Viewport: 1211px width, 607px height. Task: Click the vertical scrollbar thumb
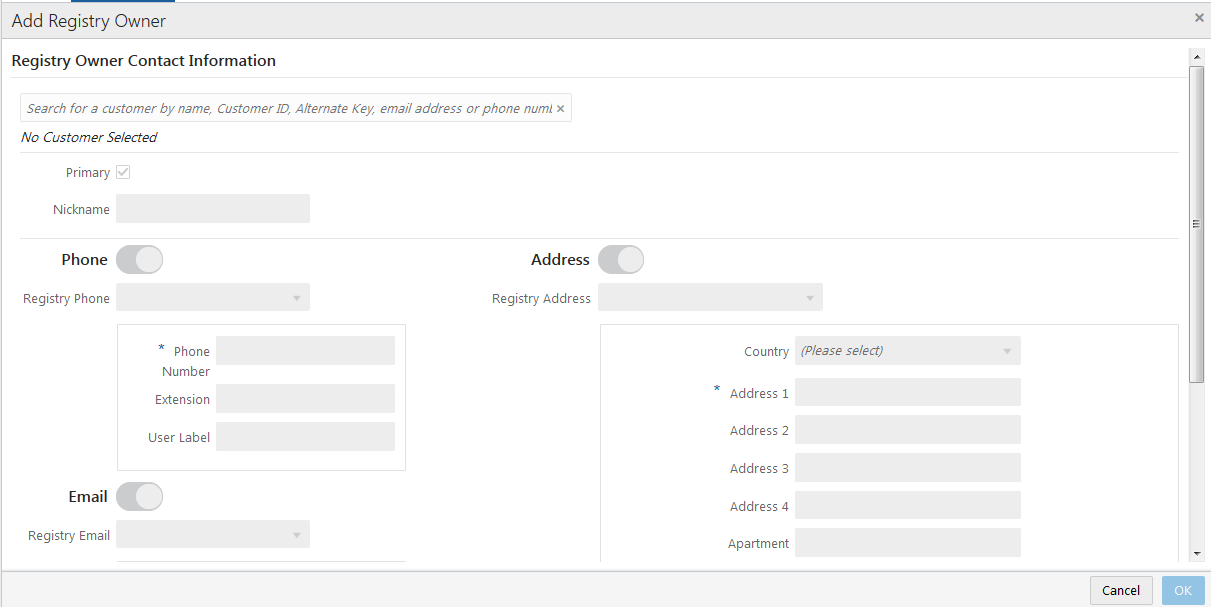(x=1197, y=224)
